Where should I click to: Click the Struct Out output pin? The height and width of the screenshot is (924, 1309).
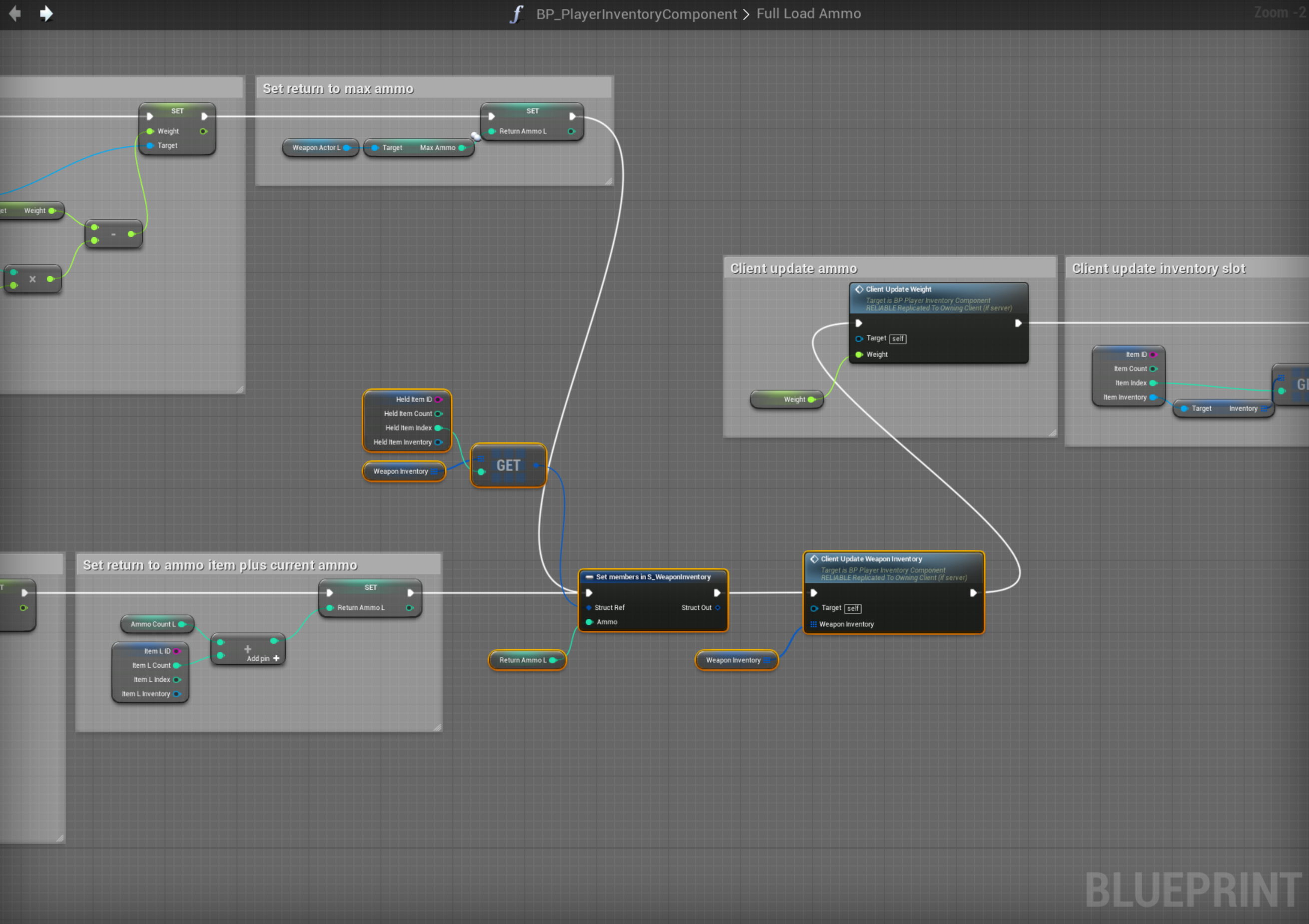718,608
